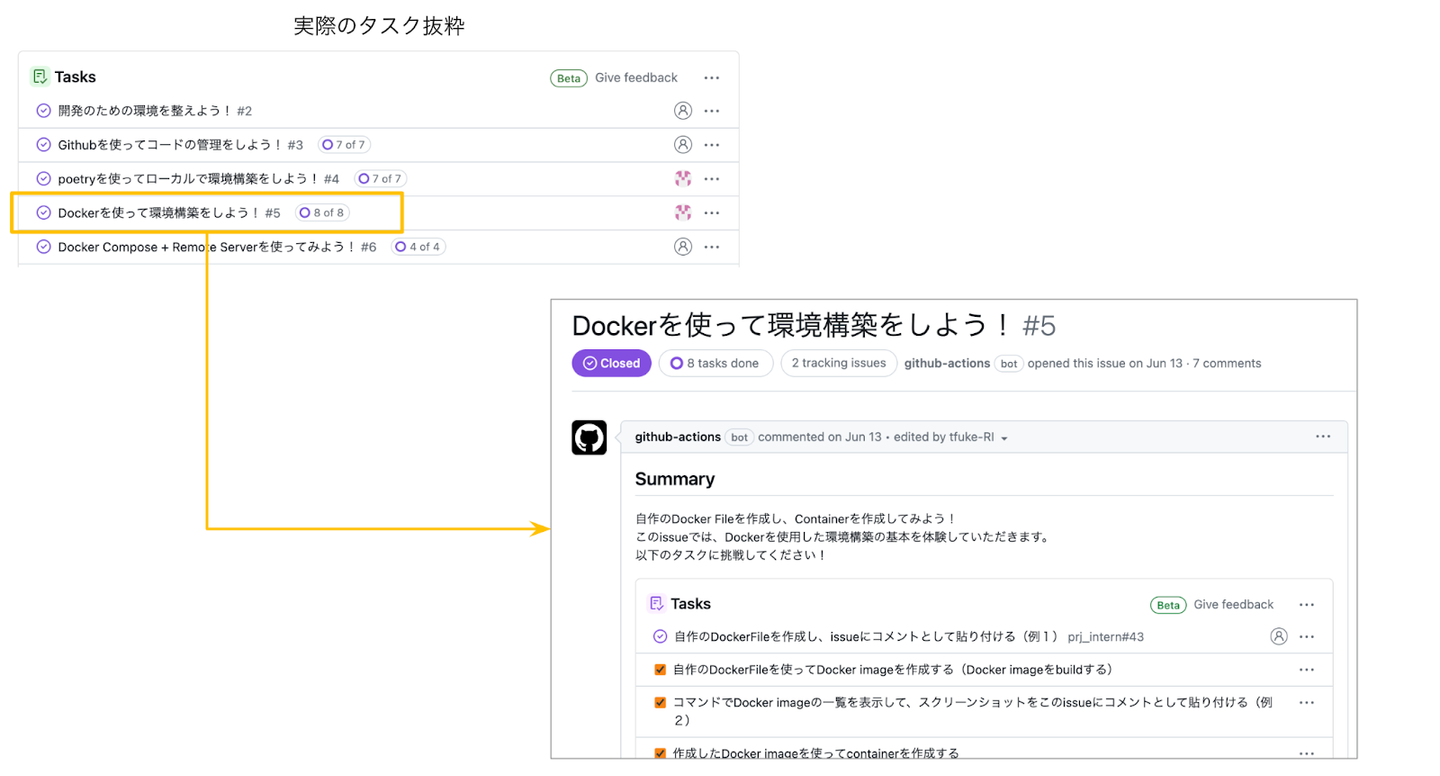Open the more menu for task #2 row
Screen dimensions: 1440x776
pyautogui.click(x=711, y=111)
